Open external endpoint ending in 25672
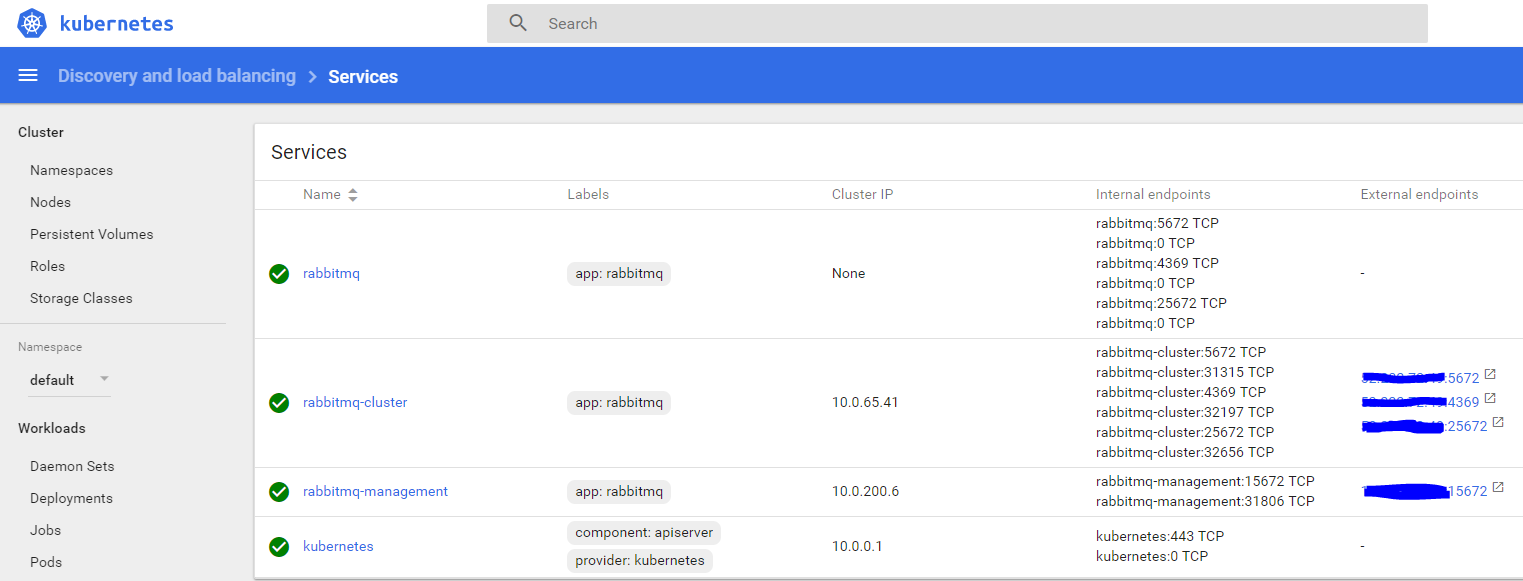The width and height of the screenshot is (1523, 581). 1424,426
